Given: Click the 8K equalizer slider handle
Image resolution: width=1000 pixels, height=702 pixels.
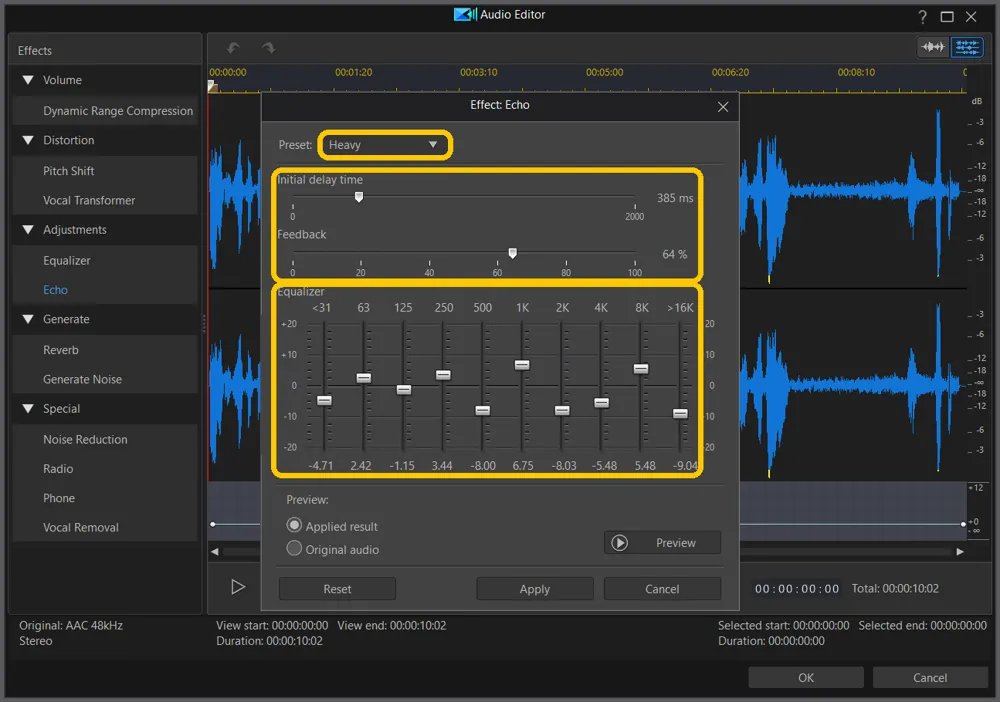Looking at the screenshot, I should 641,369.
